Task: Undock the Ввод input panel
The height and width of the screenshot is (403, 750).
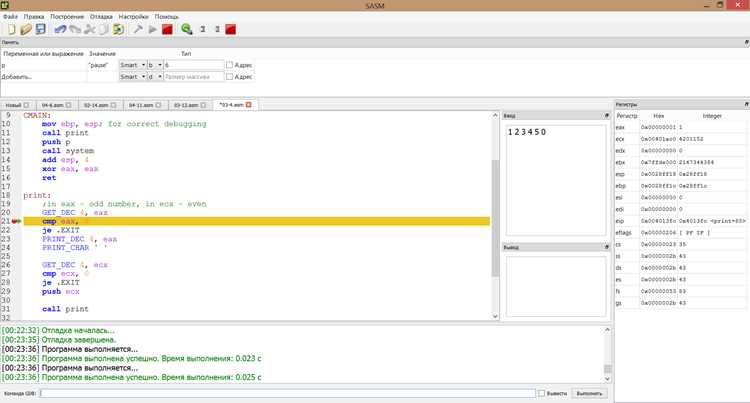Action: click(x=607, y=115)
